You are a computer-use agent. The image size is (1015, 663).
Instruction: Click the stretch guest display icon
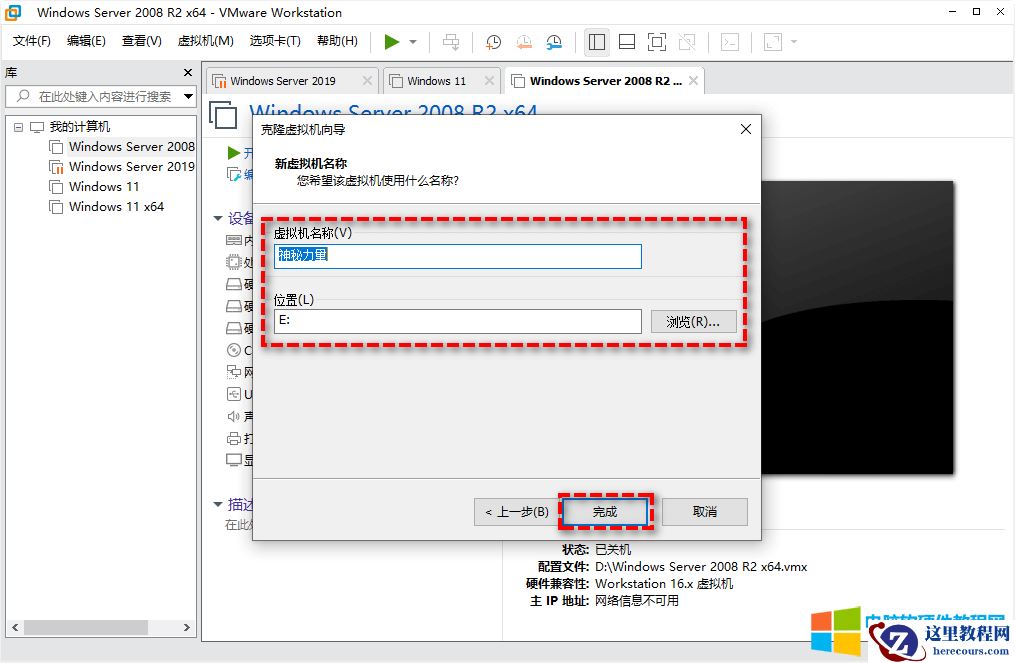pos(773,42)
